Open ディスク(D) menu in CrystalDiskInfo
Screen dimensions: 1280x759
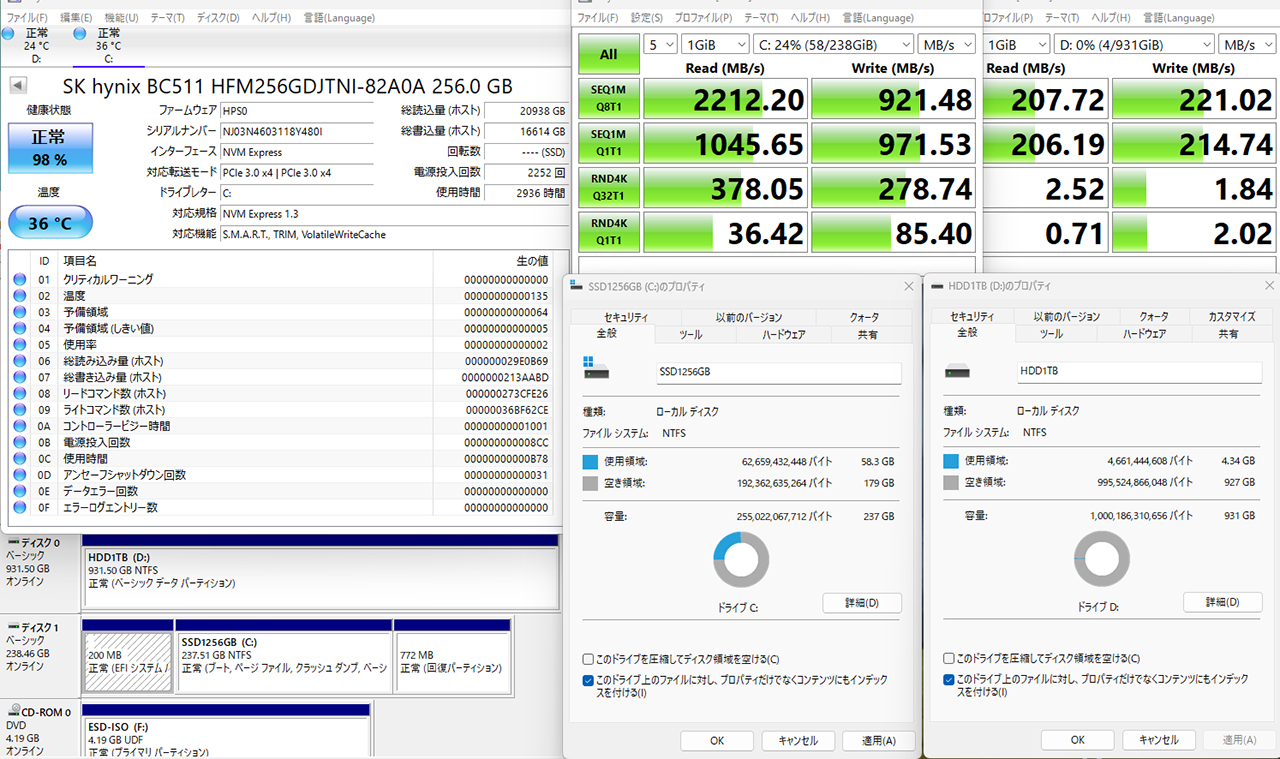coord(218,18)
